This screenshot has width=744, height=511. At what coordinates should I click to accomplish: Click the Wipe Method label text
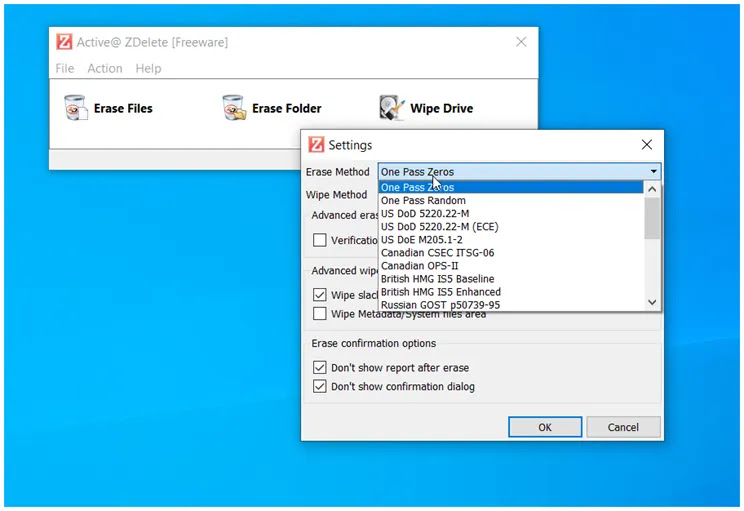point(336,195)
